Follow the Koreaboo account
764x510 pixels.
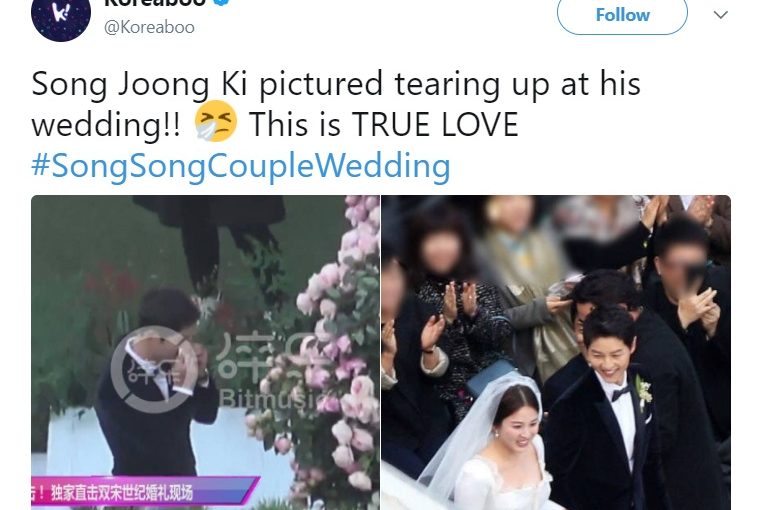pos(622,15)
